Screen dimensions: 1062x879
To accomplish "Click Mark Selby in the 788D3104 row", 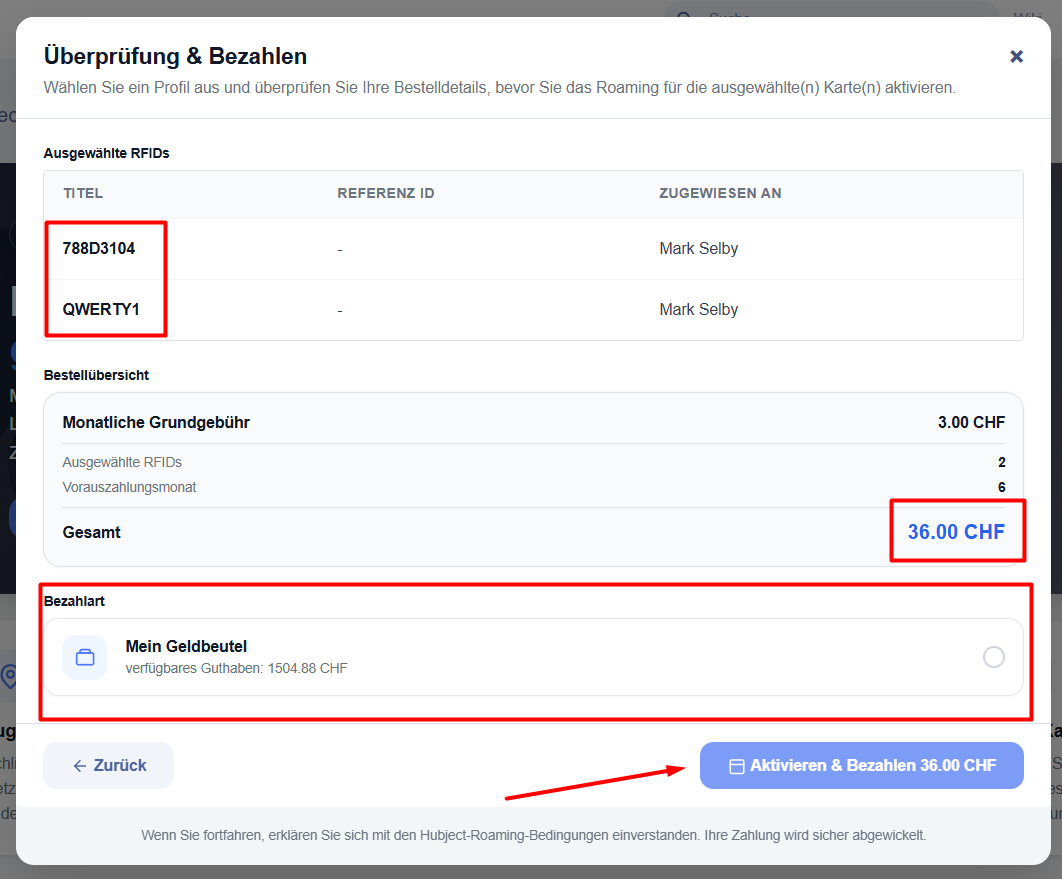I will click(698, 249).
